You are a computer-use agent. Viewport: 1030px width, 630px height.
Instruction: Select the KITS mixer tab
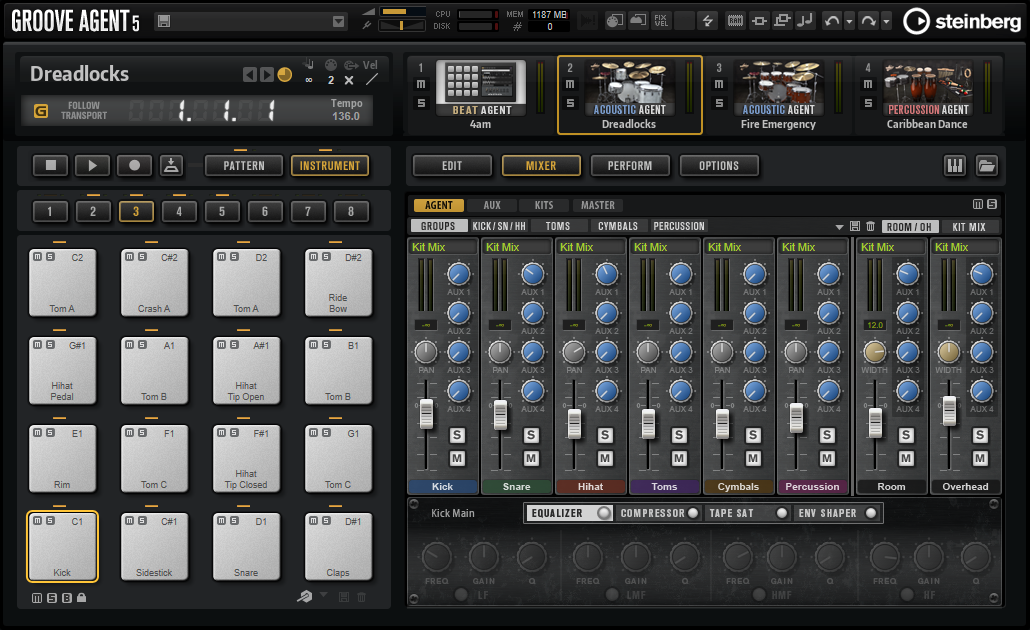point(544,205)
